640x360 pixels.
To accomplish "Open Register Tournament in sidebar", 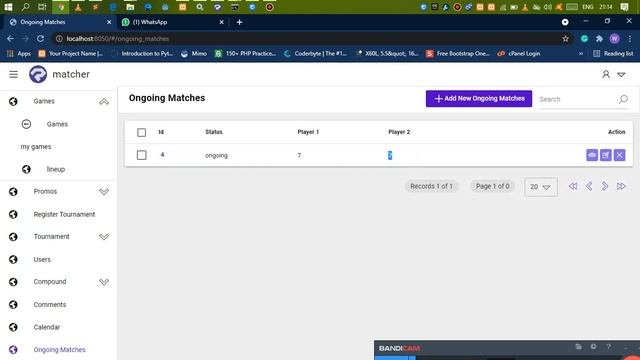I will click(x=64, y=214).
